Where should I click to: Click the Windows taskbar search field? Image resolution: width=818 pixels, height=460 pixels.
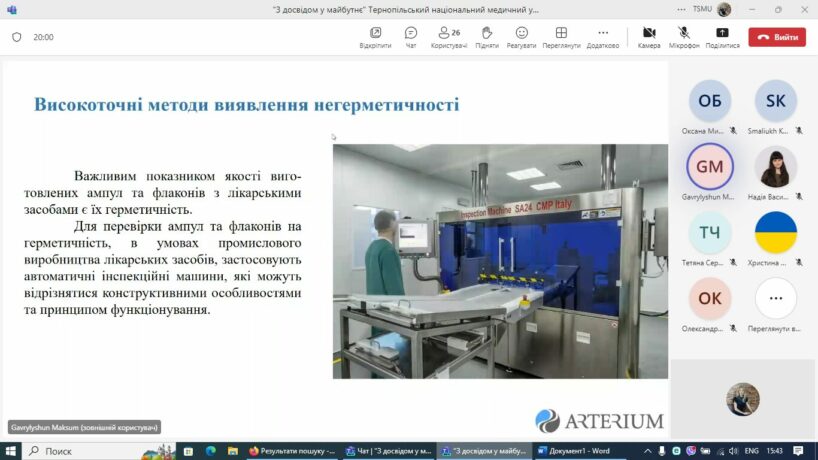click(80, 451)
